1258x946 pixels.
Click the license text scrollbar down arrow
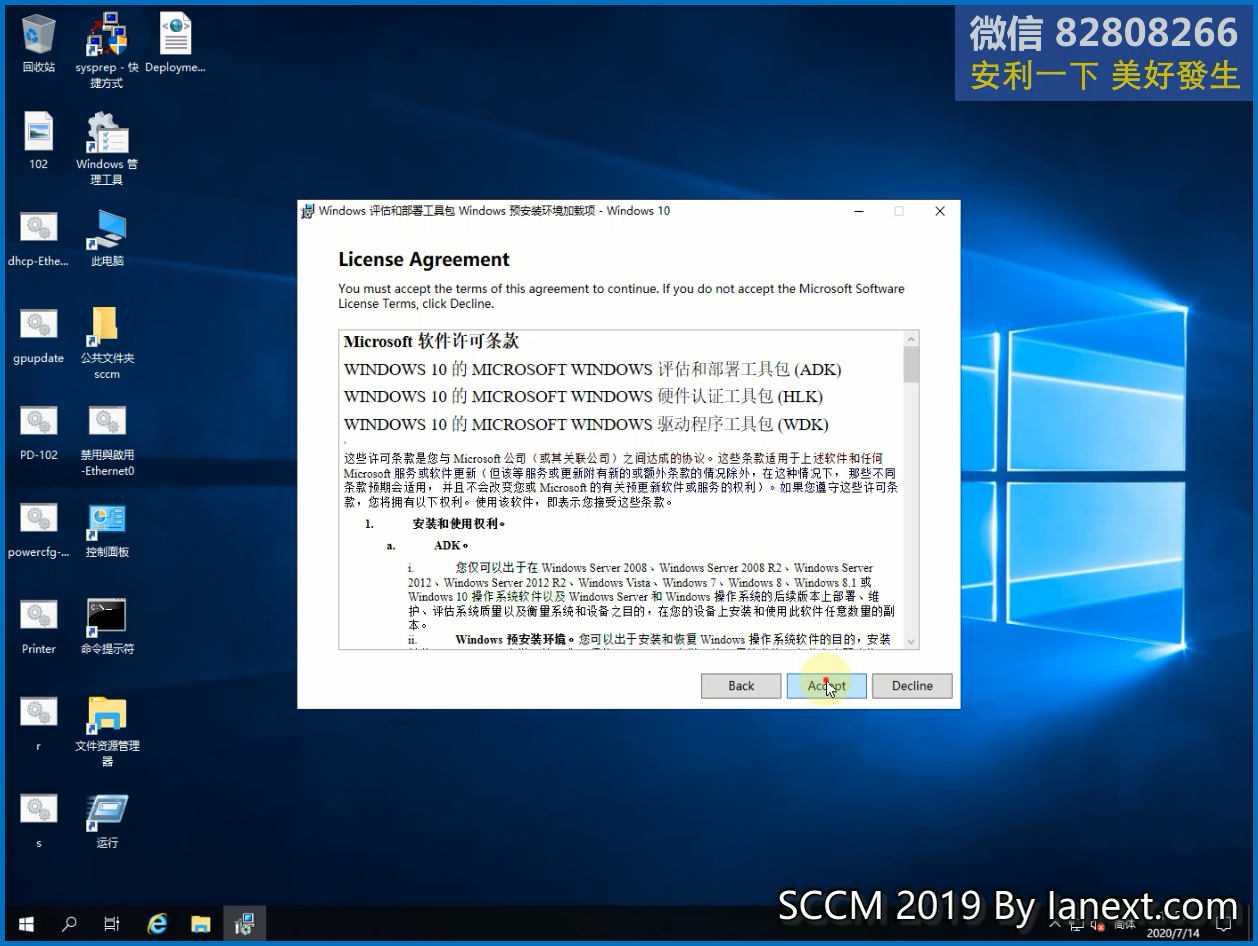[911, 641]
